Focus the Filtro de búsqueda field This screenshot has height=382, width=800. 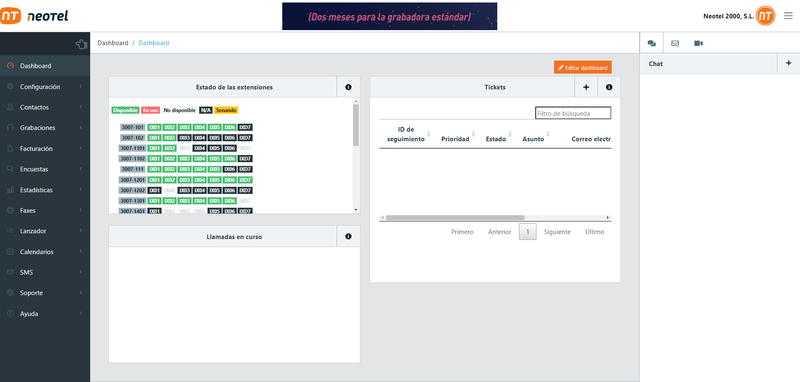573,113
